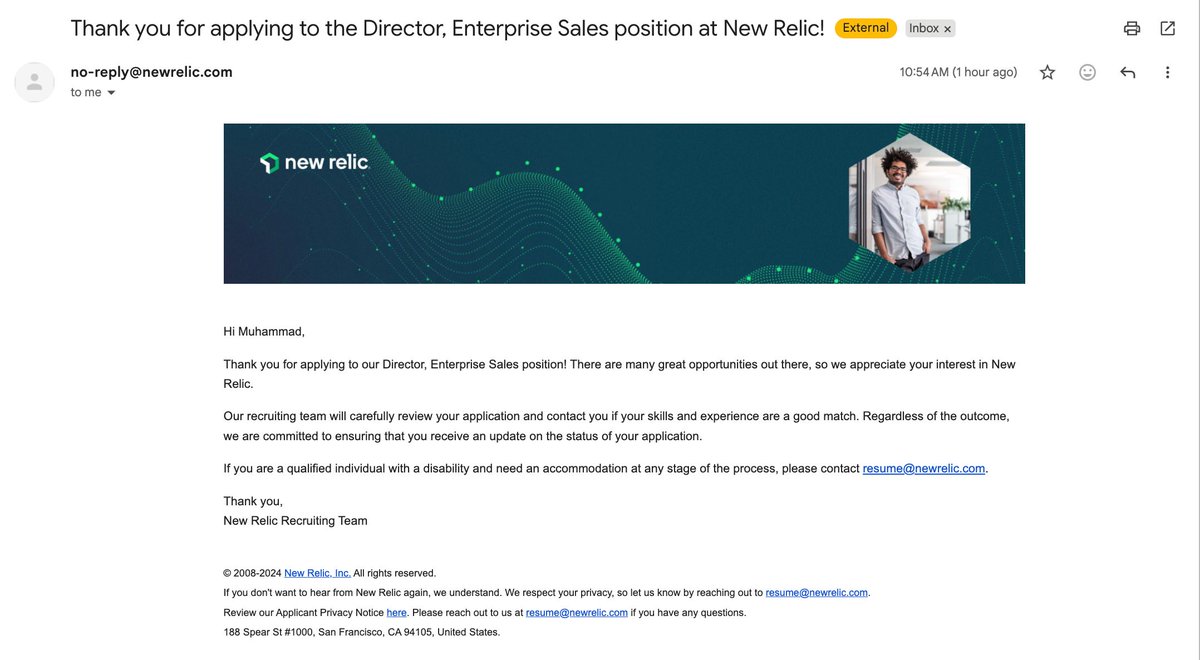Click resume@newrelic.com in the privacy opt-out sentence
This screenshot has height=660, width=1200.
[817, 592]
